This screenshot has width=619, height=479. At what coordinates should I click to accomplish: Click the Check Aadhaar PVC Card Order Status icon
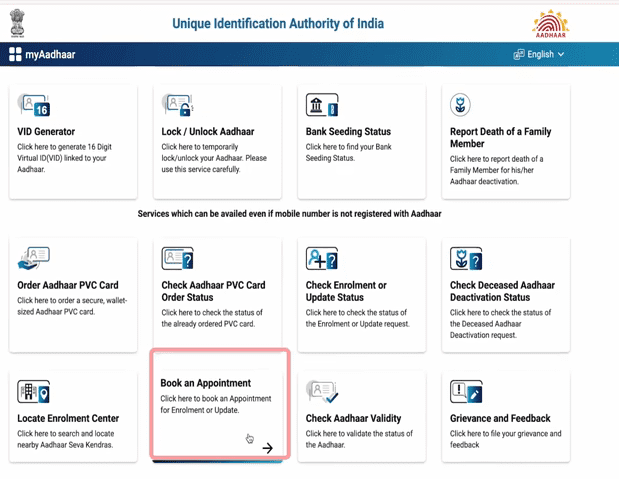click(178, 258)
